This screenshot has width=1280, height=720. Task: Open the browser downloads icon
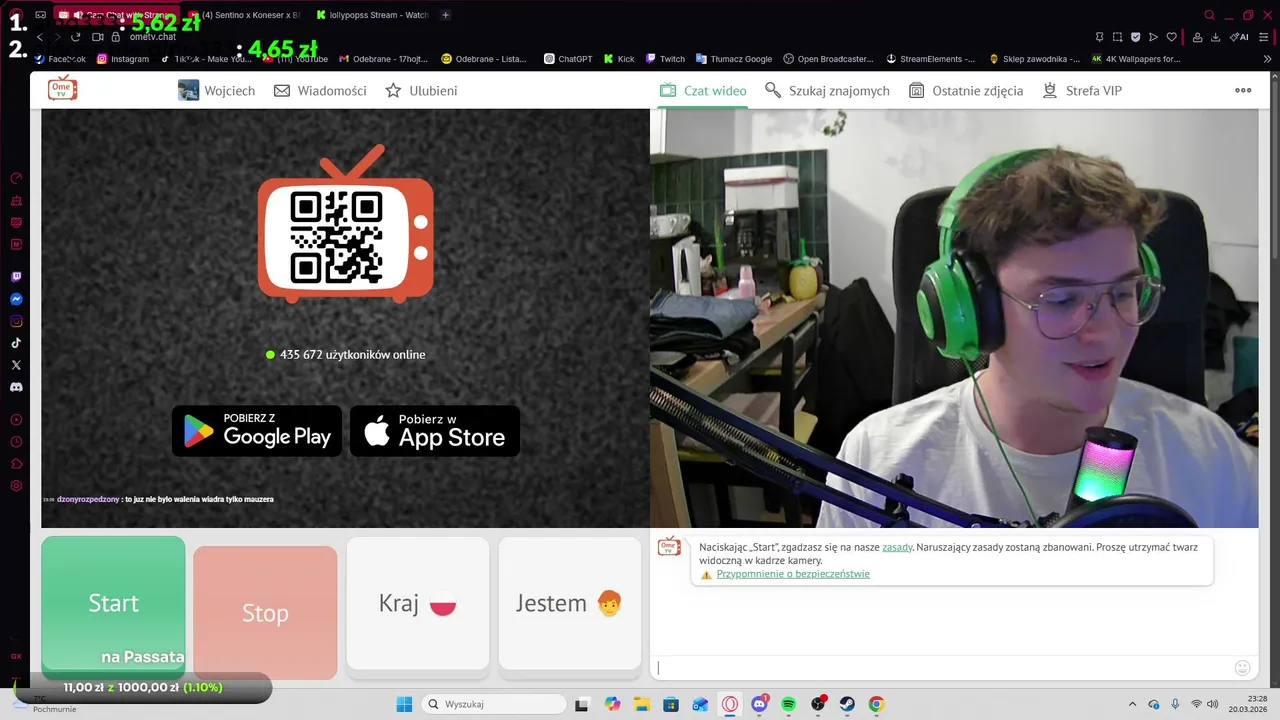(1215, 37)
